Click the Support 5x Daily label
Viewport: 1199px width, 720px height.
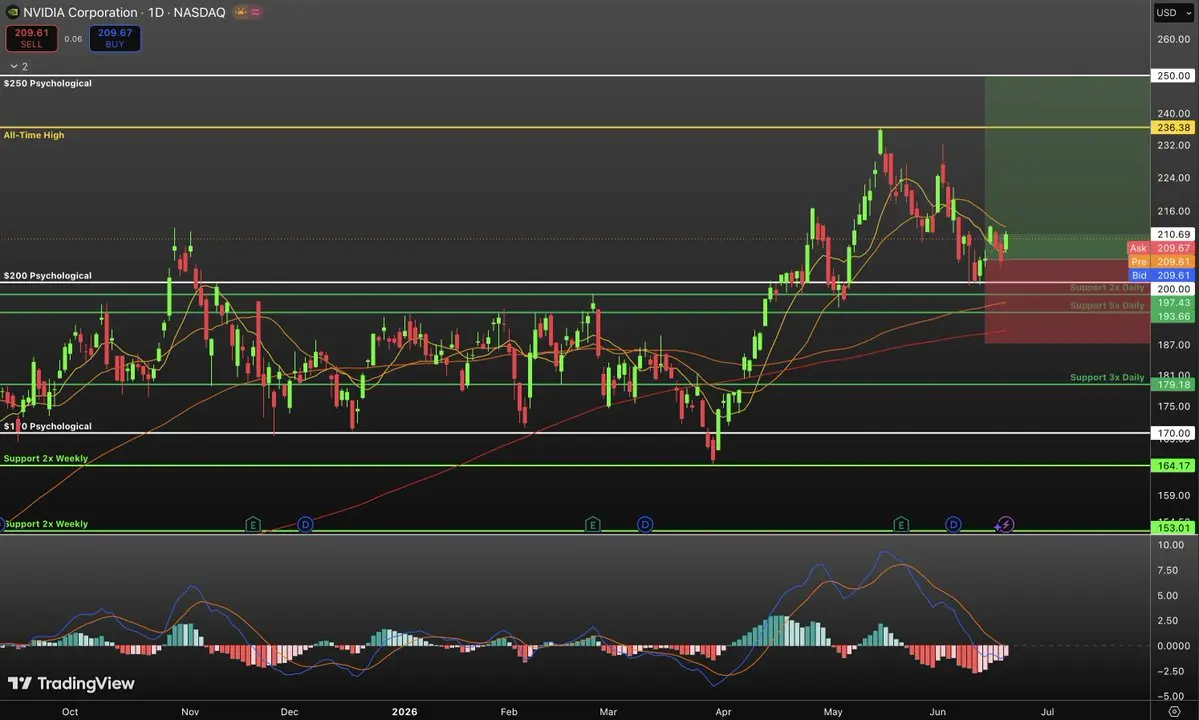tap(1107, 306)
